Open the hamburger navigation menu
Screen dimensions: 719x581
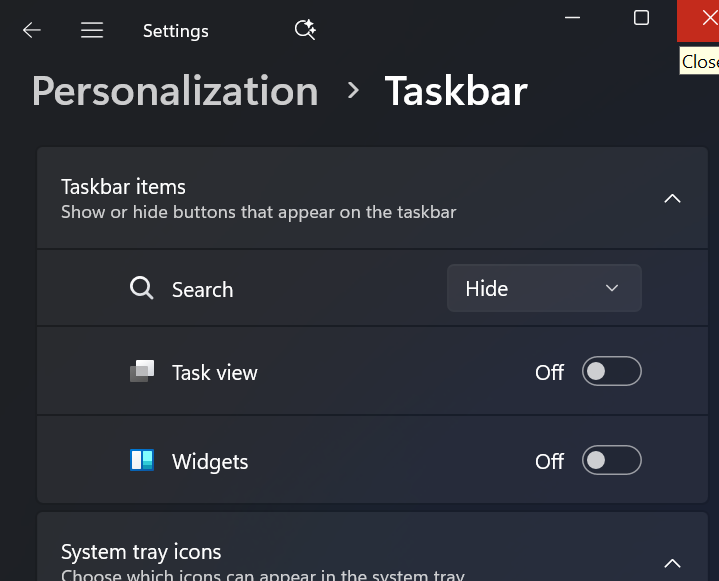[92, 30]
